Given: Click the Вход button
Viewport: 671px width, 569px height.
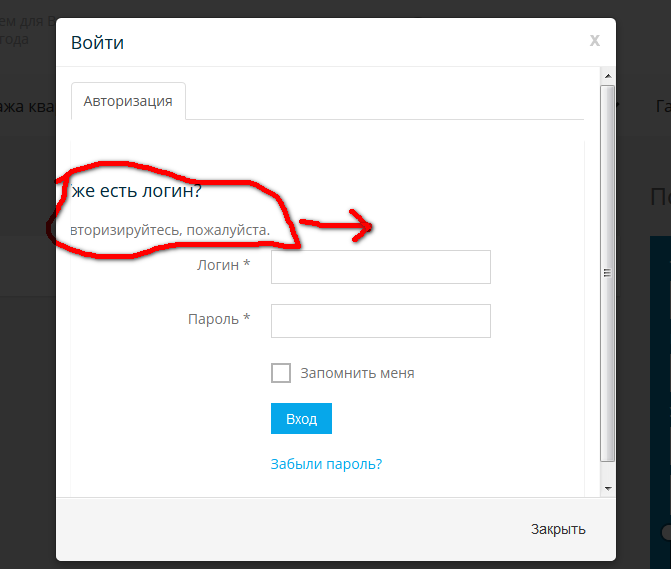Looking at the screenshot, I should (x=301, y=418).
